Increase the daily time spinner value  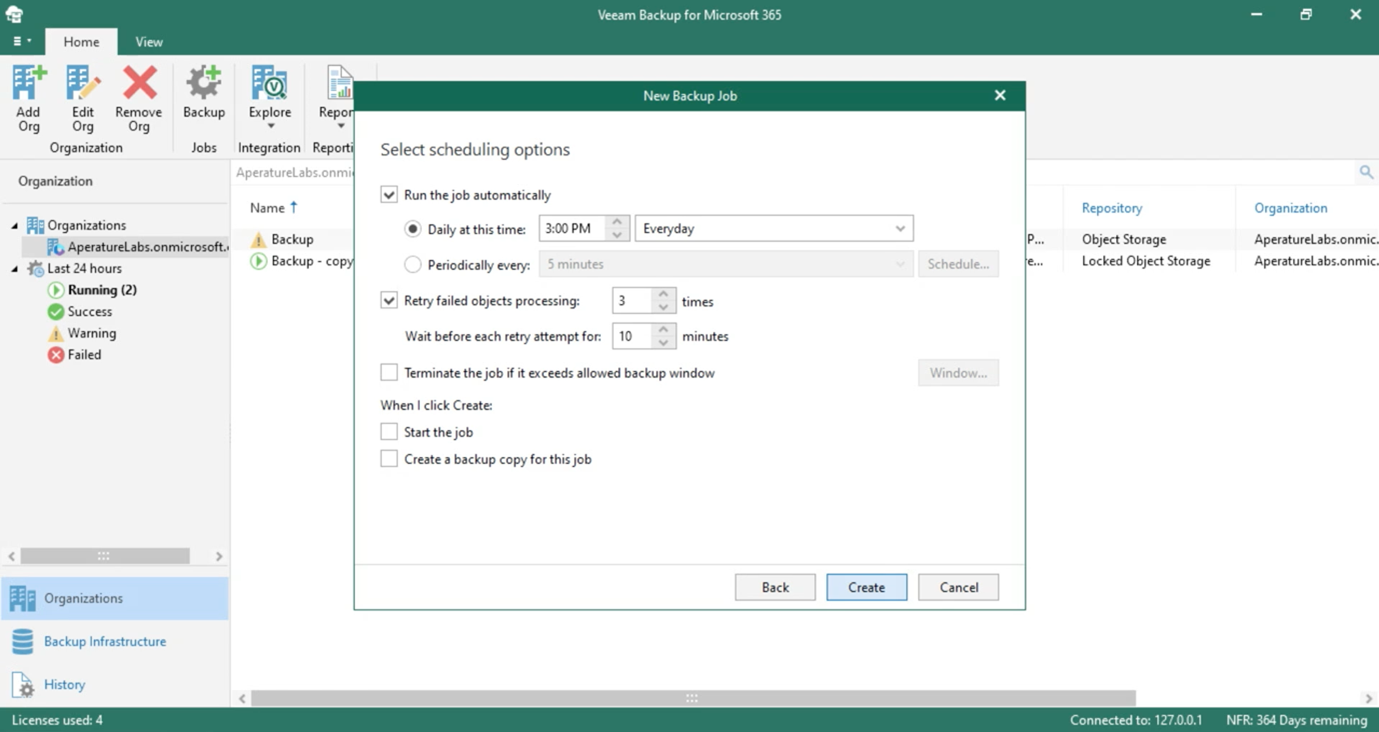click(x=617, y=222)
